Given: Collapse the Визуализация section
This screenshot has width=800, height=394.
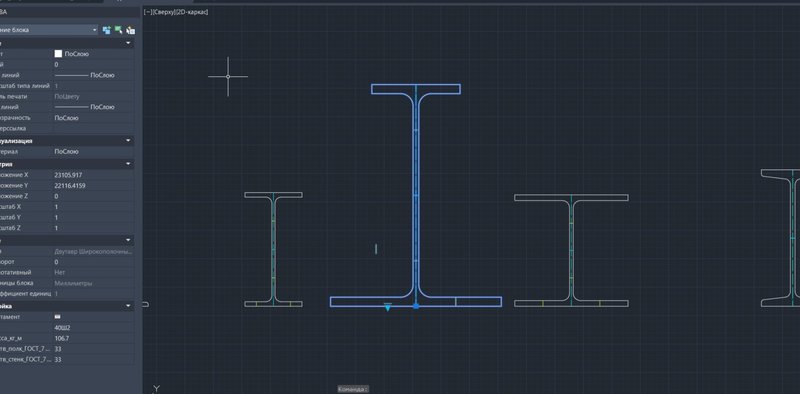Looking at the screenshot, I should click(x=128, y=140).
